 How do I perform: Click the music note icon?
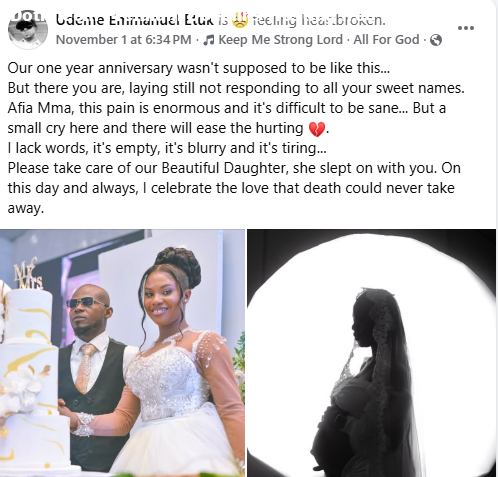coord(209,40)
